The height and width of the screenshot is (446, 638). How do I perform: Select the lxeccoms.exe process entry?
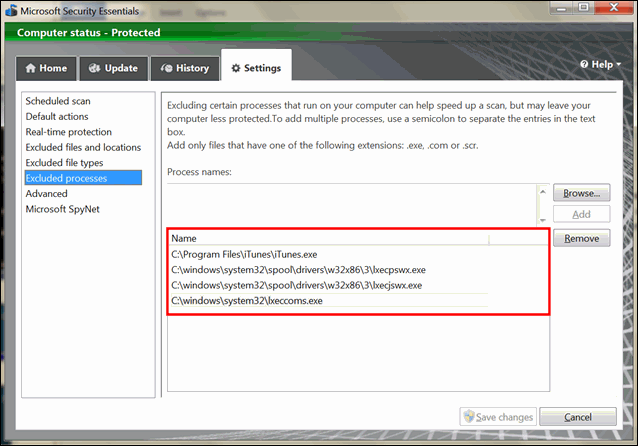pyautogui.click(x=329, y=301)
